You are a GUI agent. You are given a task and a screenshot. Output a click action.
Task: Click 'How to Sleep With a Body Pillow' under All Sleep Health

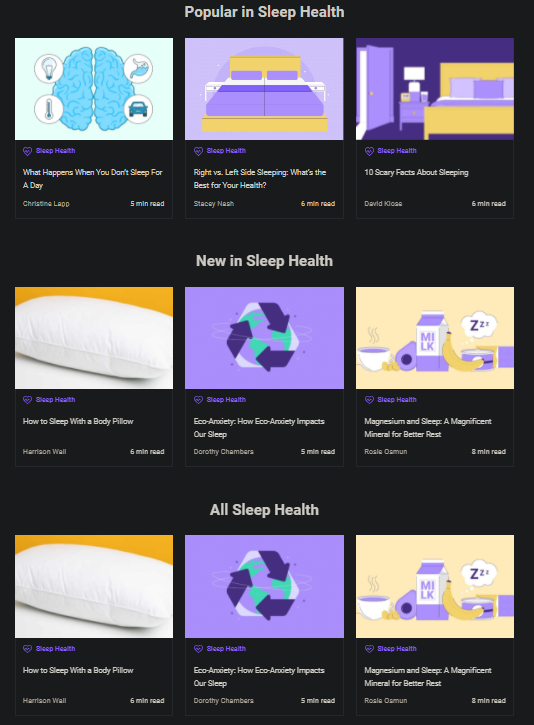[78, 670]
